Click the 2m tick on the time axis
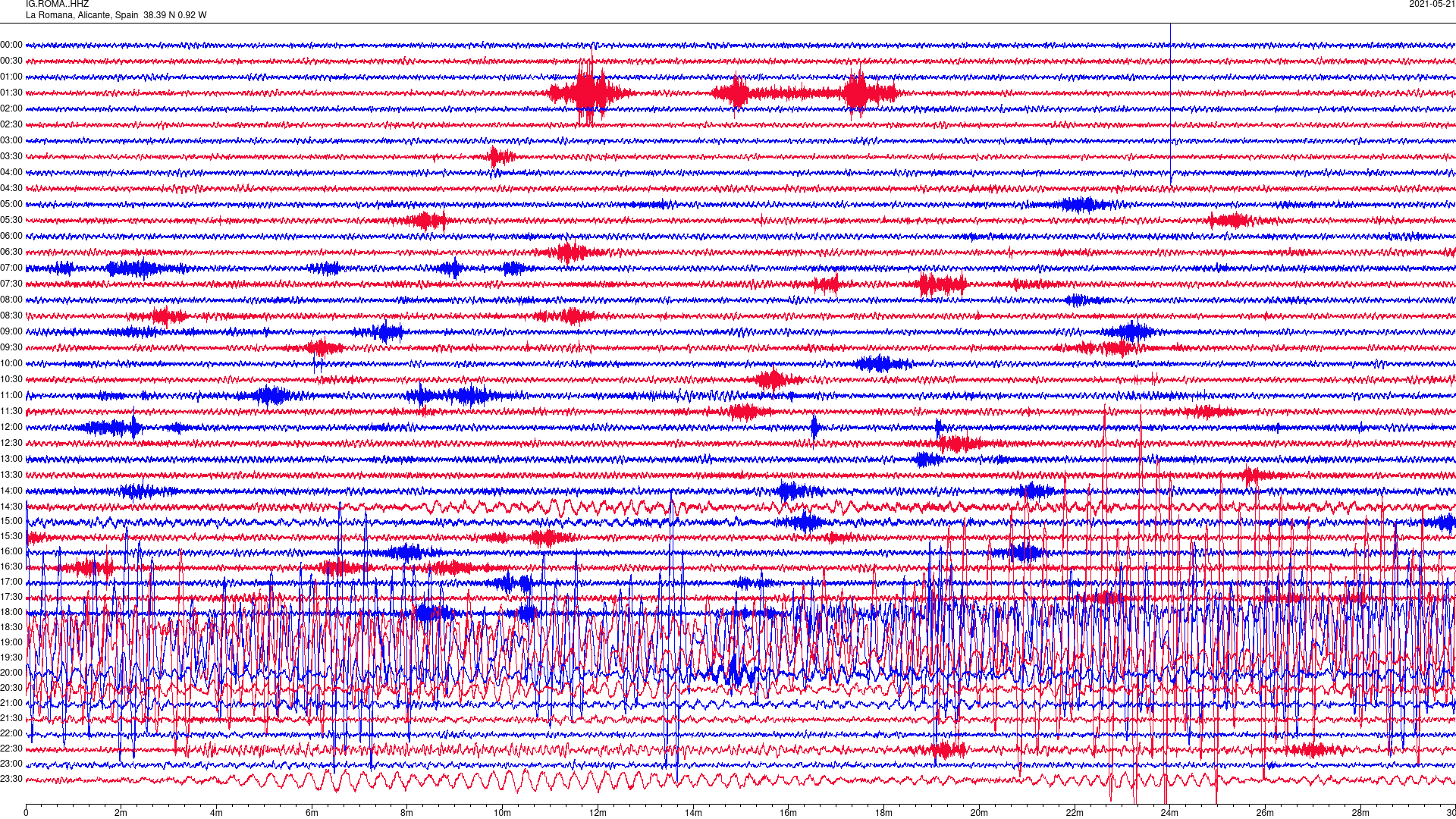1456x819 pixels. 121,813
